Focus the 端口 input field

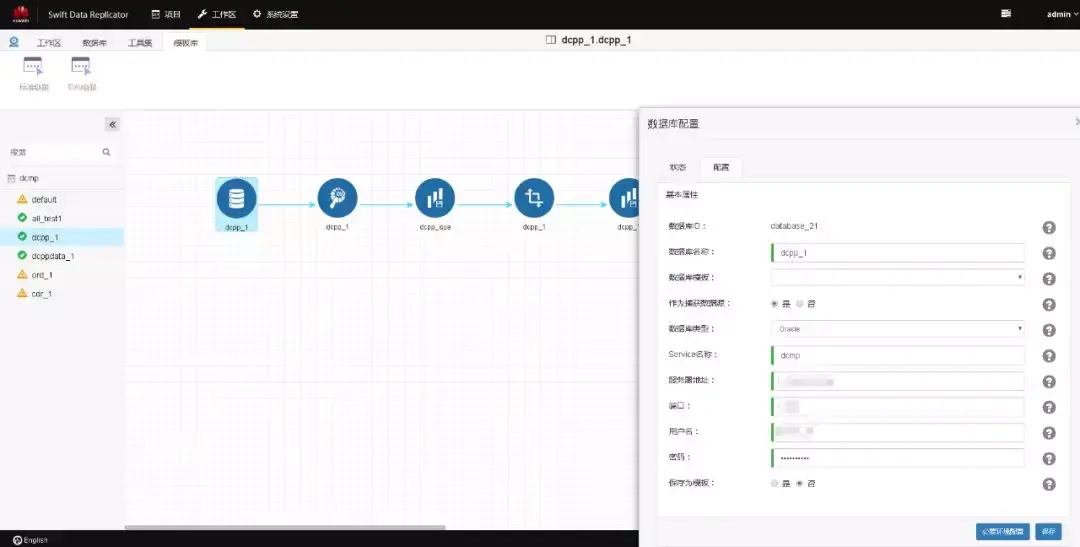[897, 406]
